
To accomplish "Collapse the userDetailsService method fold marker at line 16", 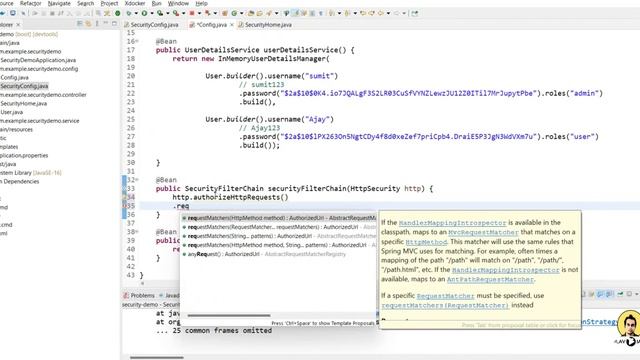I will point(137,41).
